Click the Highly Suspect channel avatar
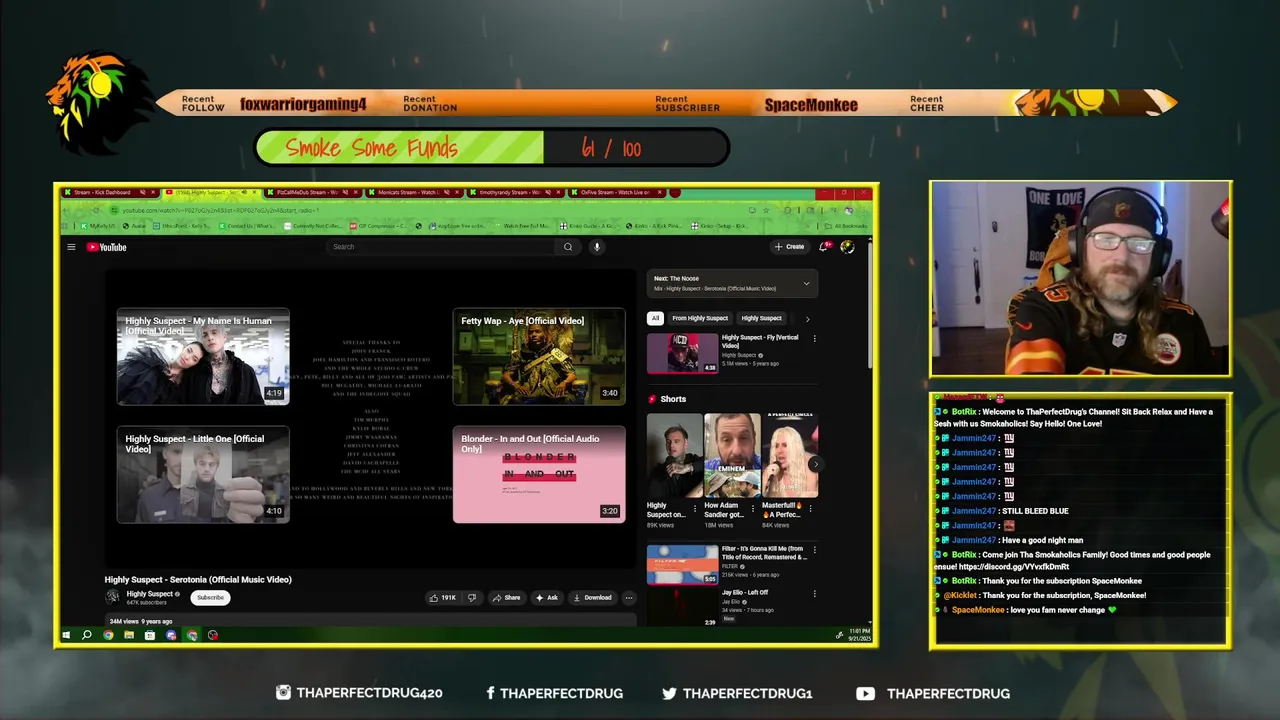The image size is (1280, 720). (113, 597)
